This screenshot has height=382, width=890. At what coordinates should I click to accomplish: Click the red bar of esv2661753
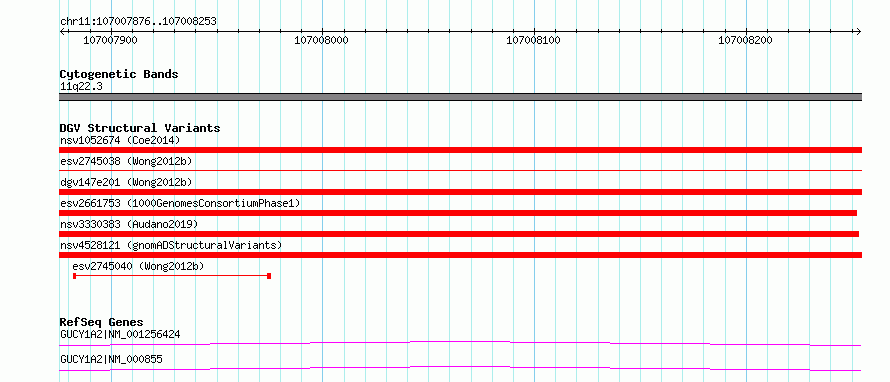pos(458,213)
